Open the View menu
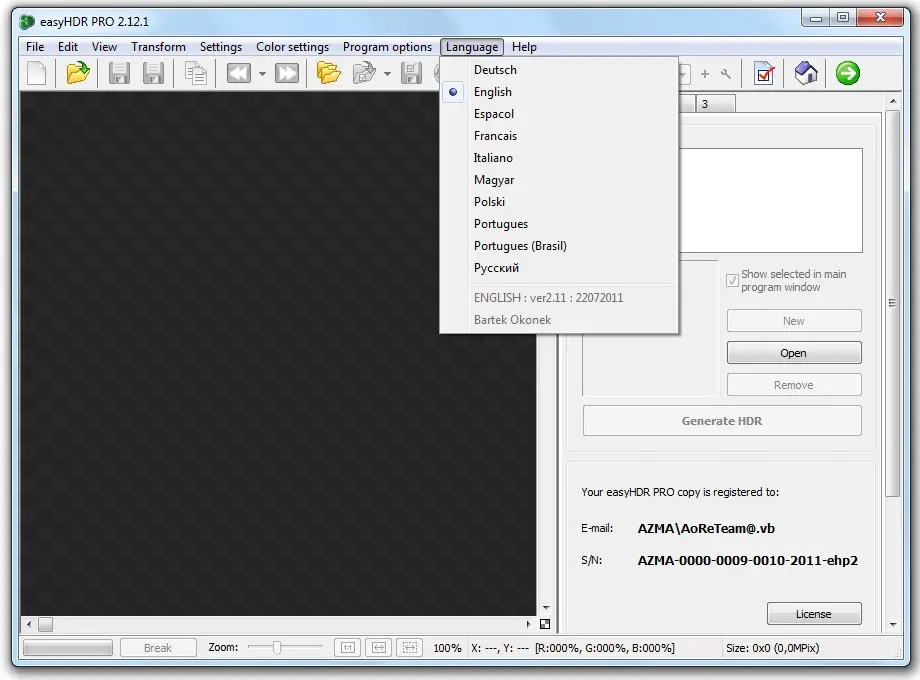Screen dimensions: 920x680 [104, 47]
